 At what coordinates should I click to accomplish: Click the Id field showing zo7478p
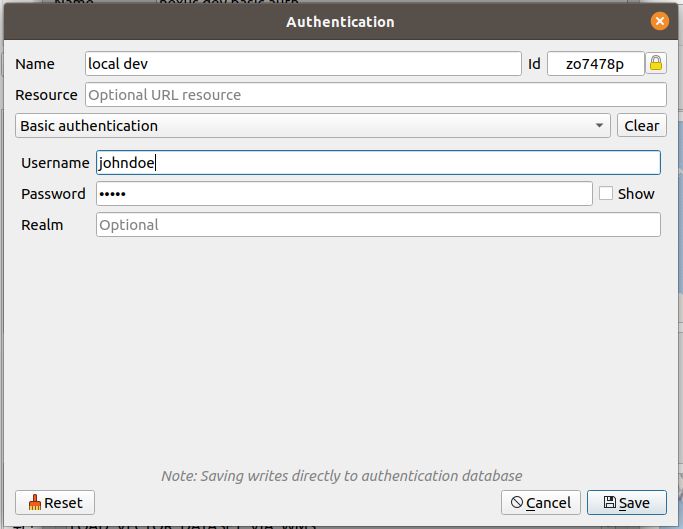coord(595,64)
